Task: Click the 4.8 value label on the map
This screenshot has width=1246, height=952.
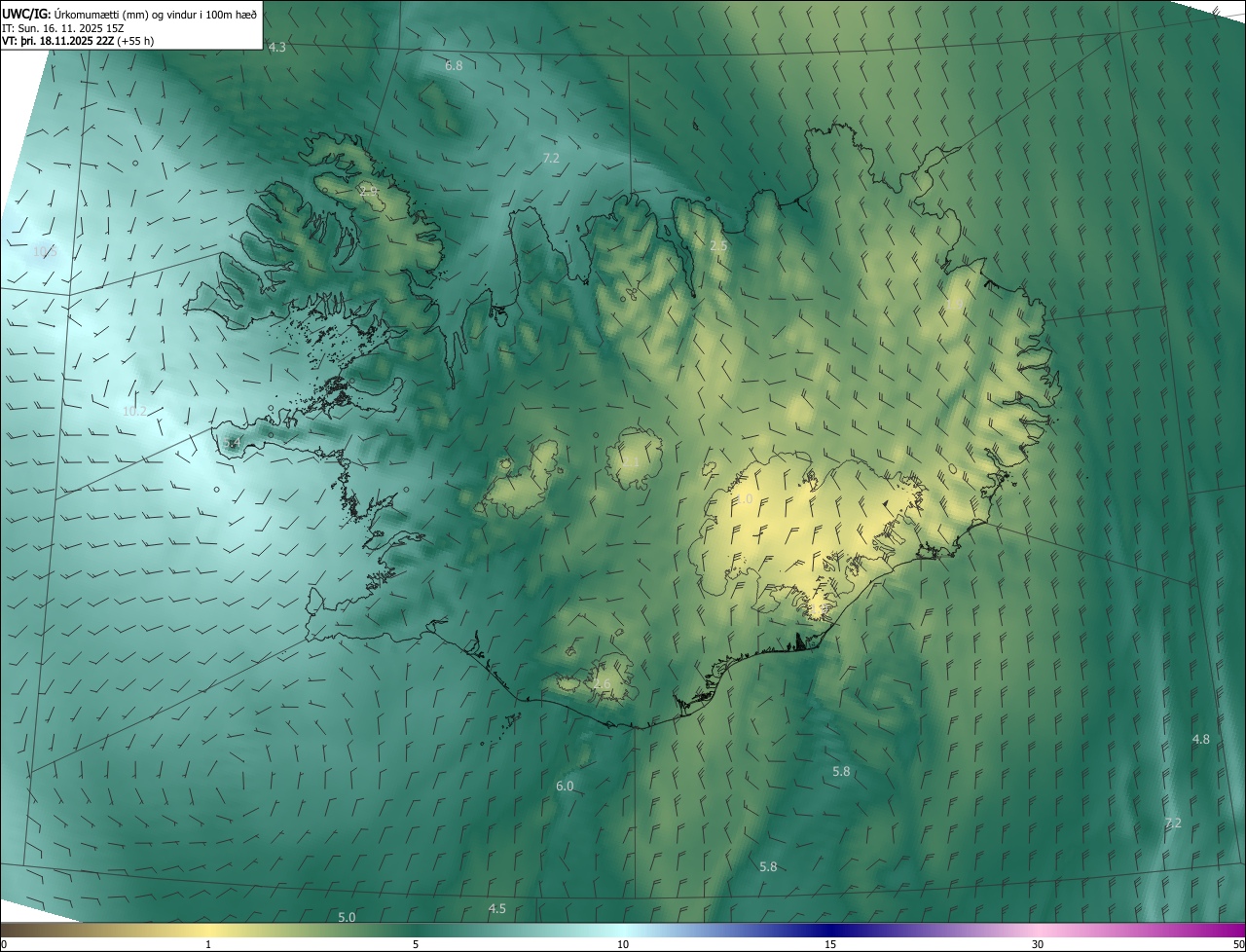Action: point(1201,740)
